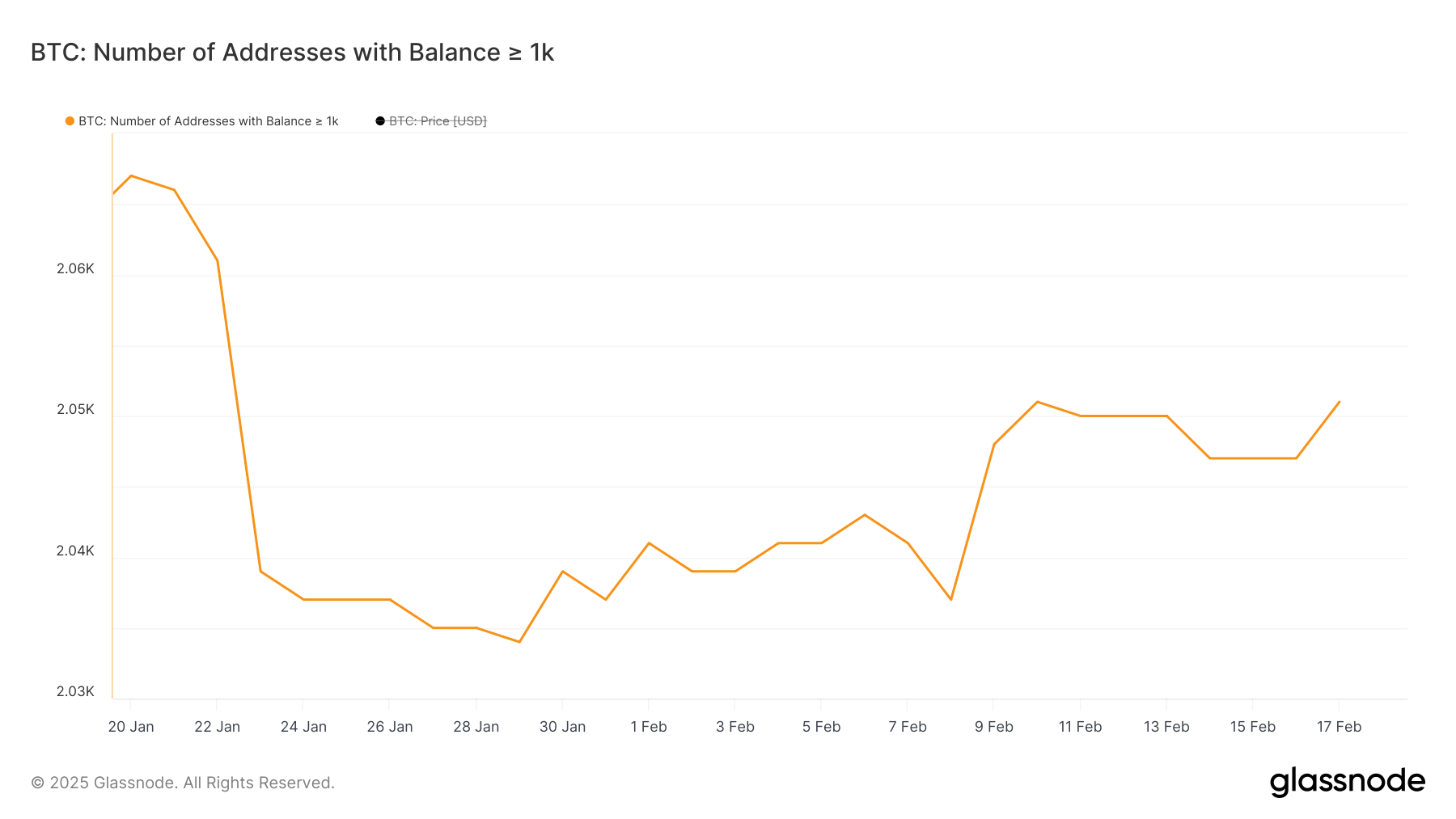Click the 9 Feb date tick label
1456x819 pixels.
point(993,727)
